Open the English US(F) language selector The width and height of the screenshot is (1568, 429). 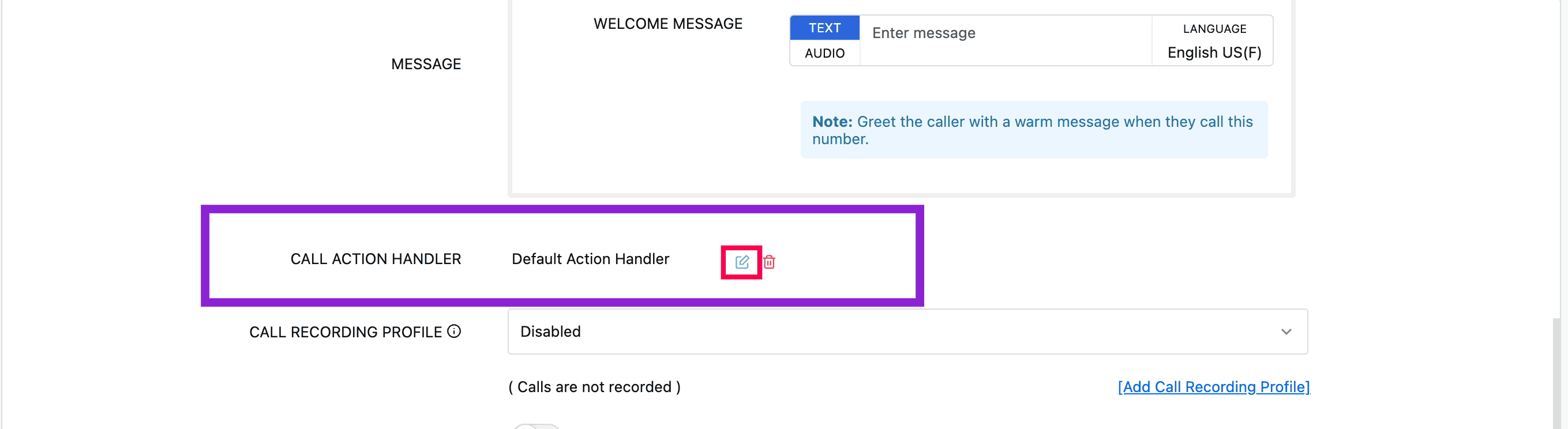click(x=1214, y=52)
